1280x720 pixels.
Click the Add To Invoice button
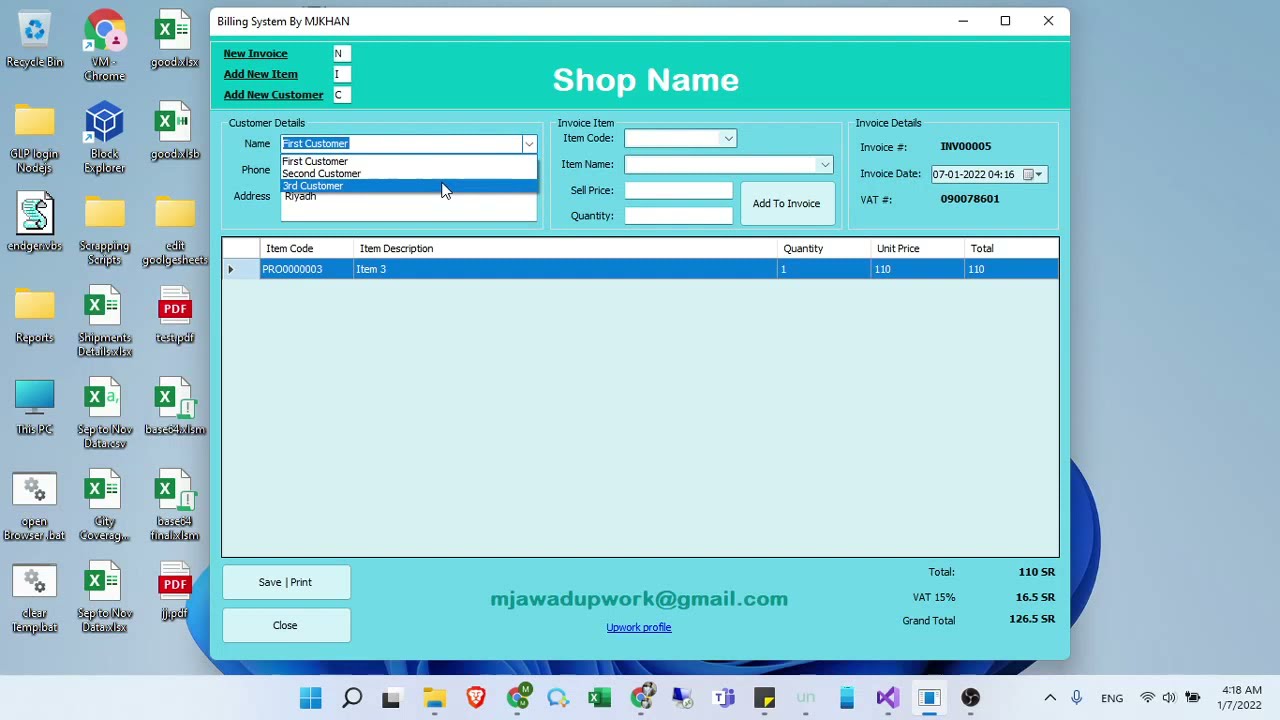pos(786,204)
